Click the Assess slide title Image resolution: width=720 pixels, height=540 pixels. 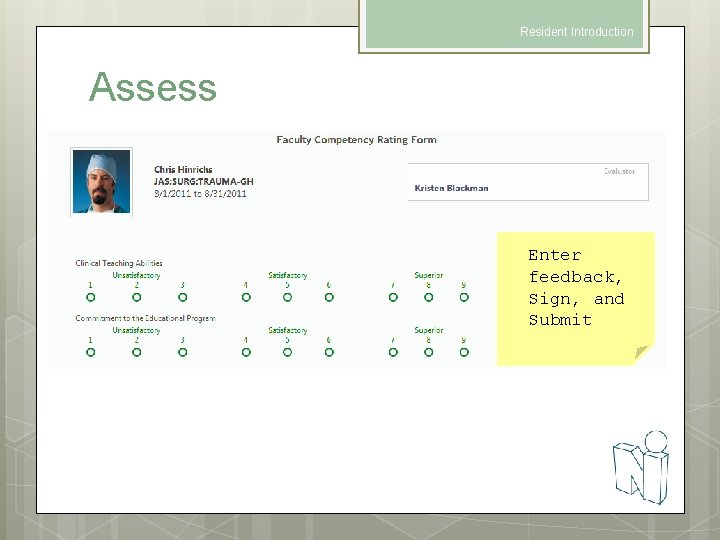(152, 87)
